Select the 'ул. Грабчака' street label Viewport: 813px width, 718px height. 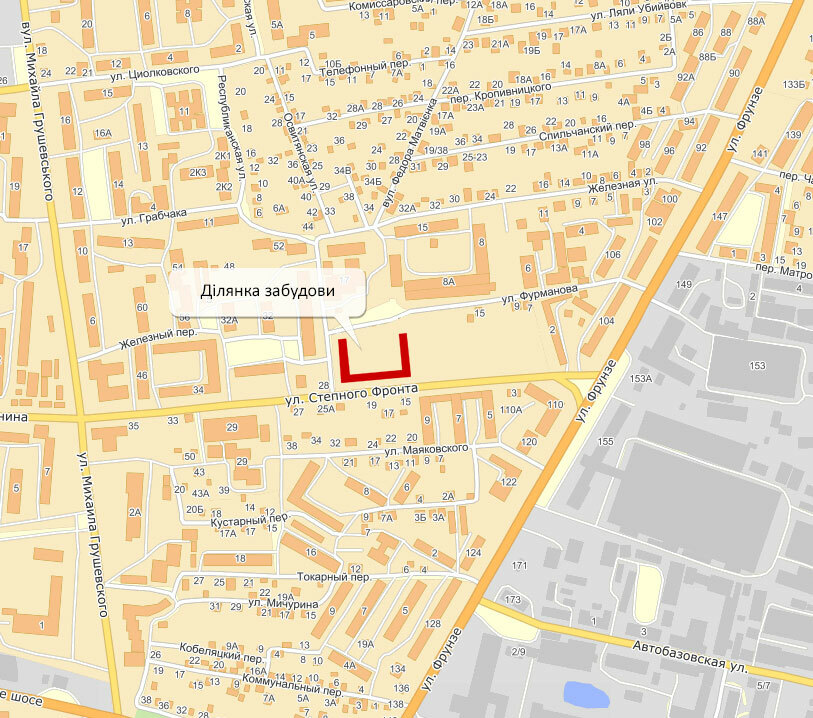153,217
